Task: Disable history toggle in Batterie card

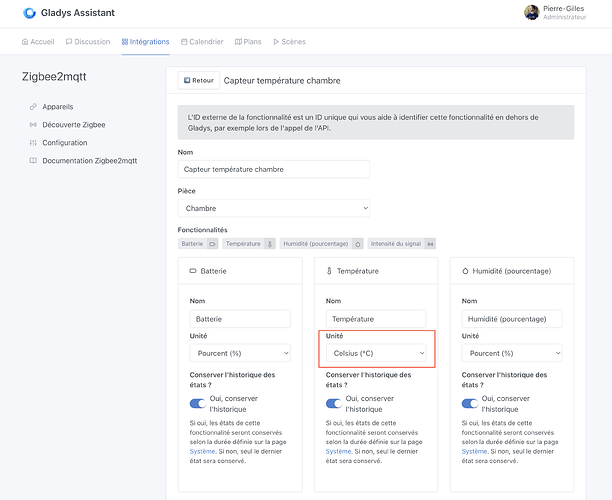Action: pos(198,404)
